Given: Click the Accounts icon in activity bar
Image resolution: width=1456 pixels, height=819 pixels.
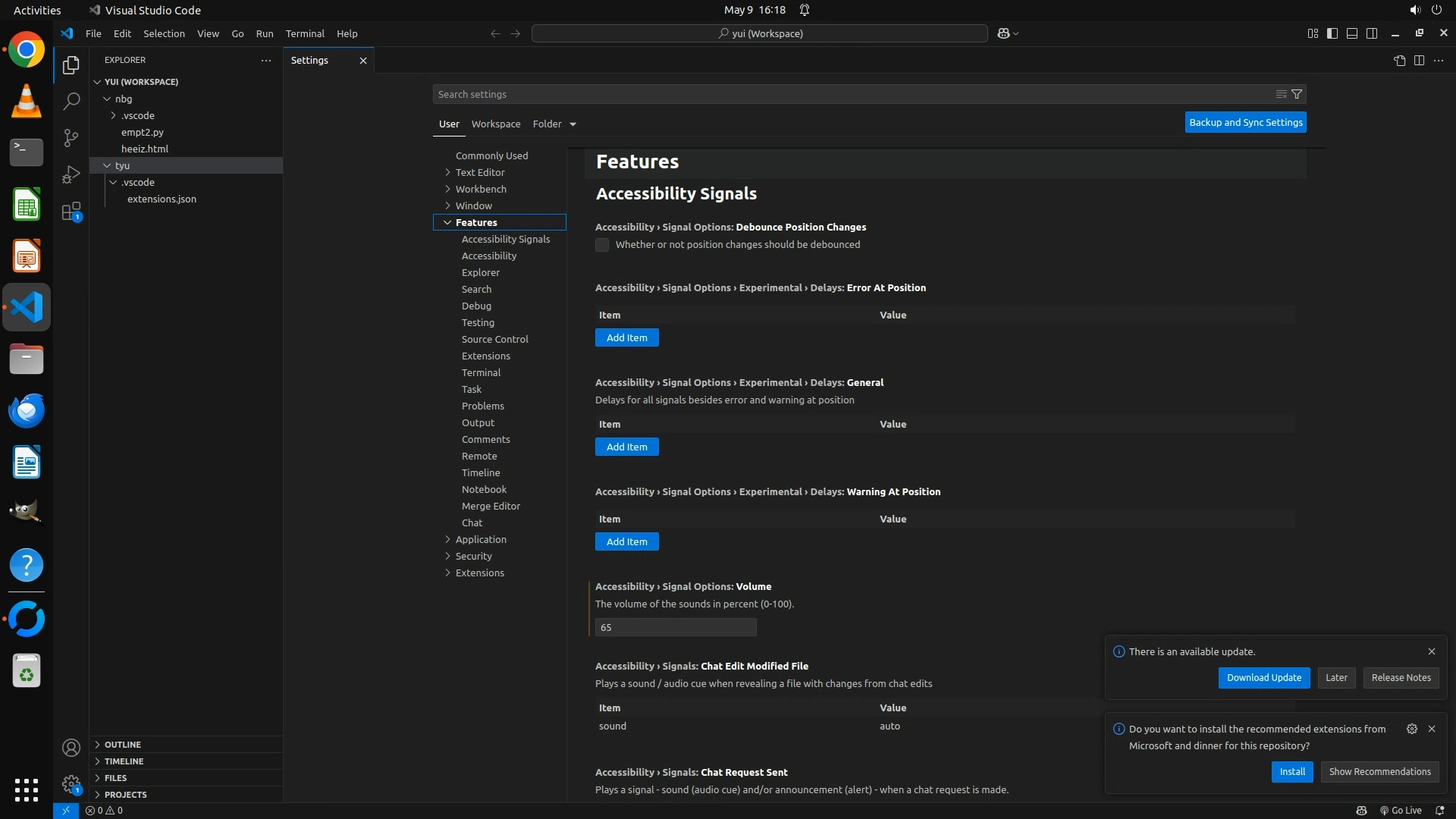Looking at the screenshot, I should click(x=71, y=748).
